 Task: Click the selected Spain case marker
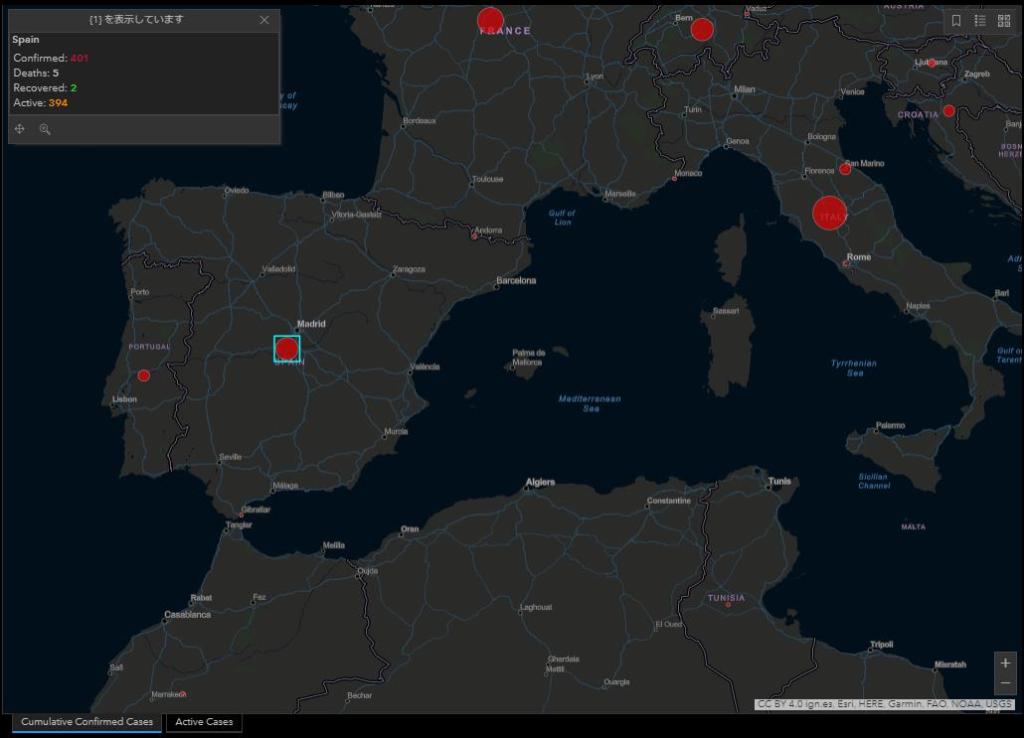click(x=287, y=348)
